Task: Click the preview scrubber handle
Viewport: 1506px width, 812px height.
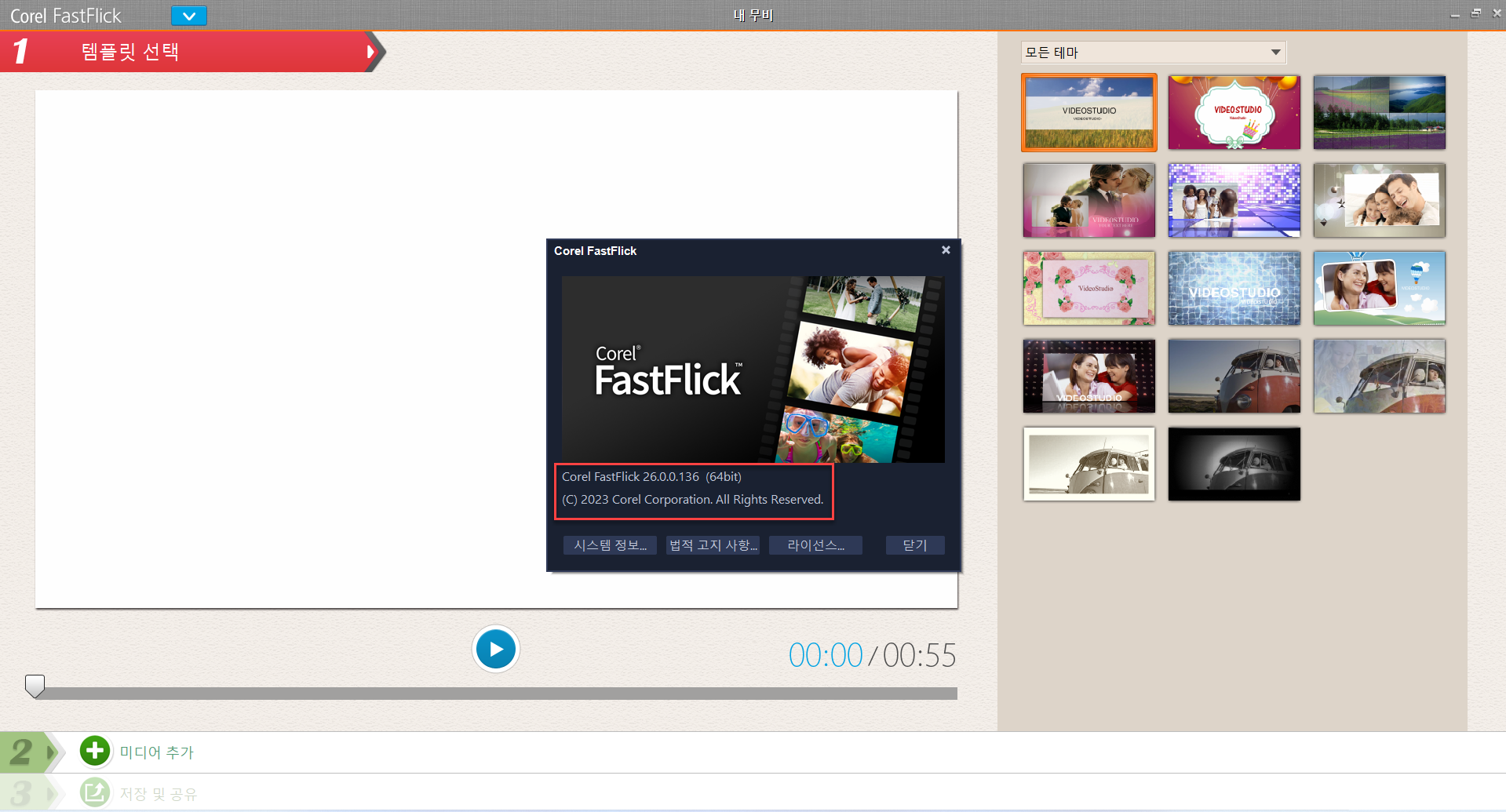Action: pos(35,686)
